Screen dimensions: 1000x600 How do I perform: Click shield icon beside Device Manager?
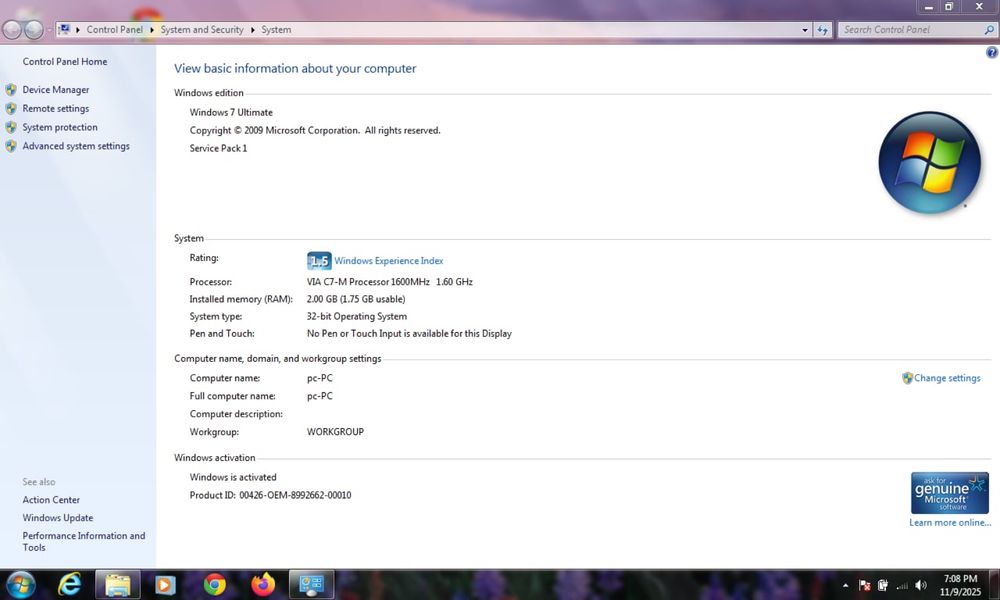pos(11,90)
